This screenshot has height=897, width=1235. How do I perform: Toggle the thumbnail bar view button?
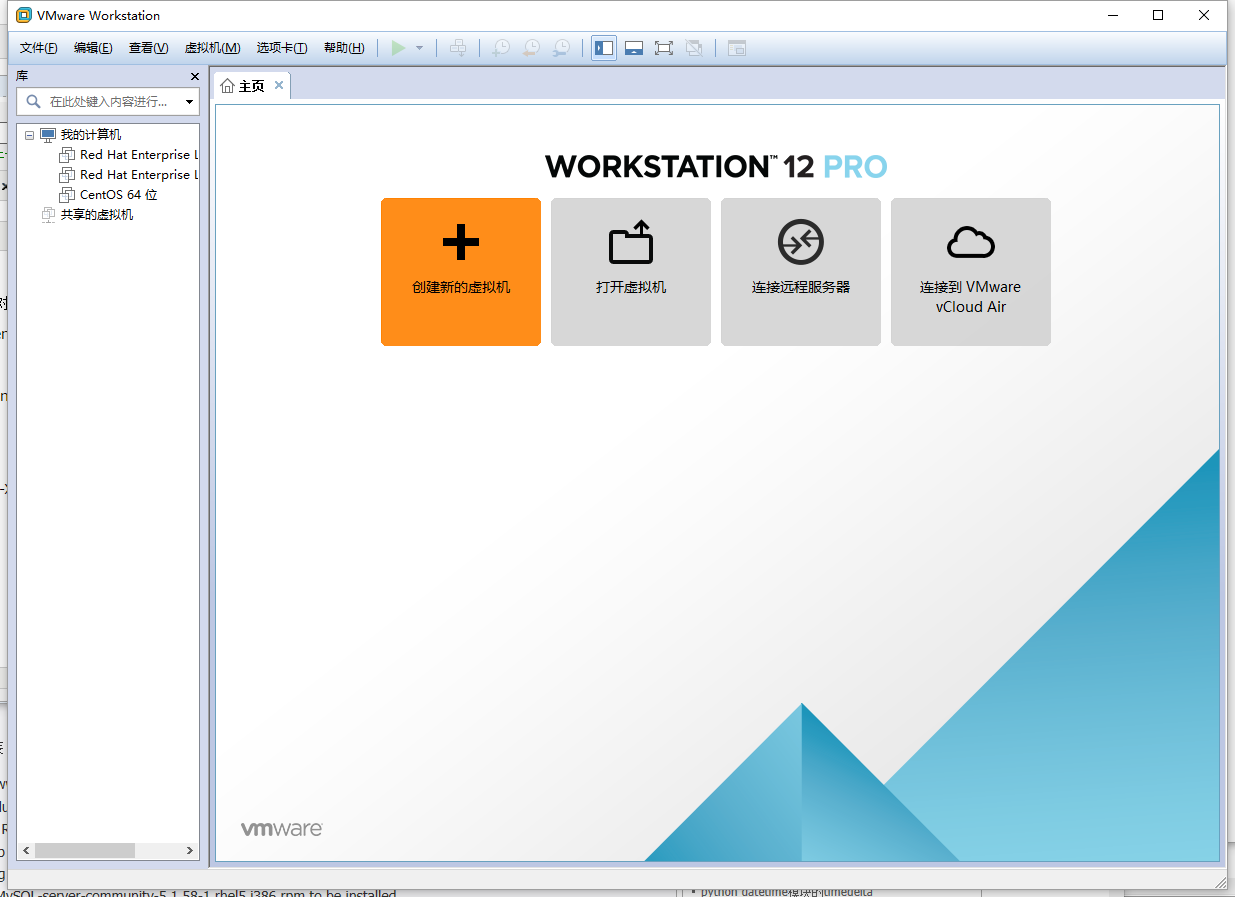(x=634, y=48)
